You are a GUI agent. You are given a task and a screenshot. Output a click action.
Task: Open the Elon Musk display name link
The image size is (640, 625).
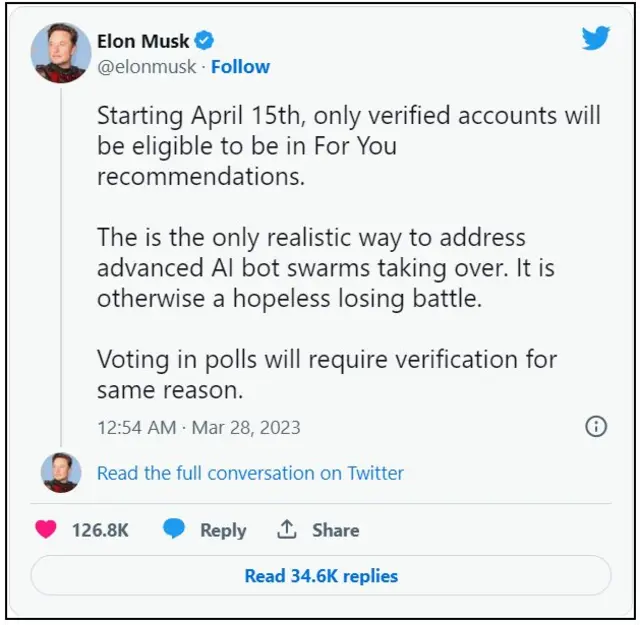(143, 41)
